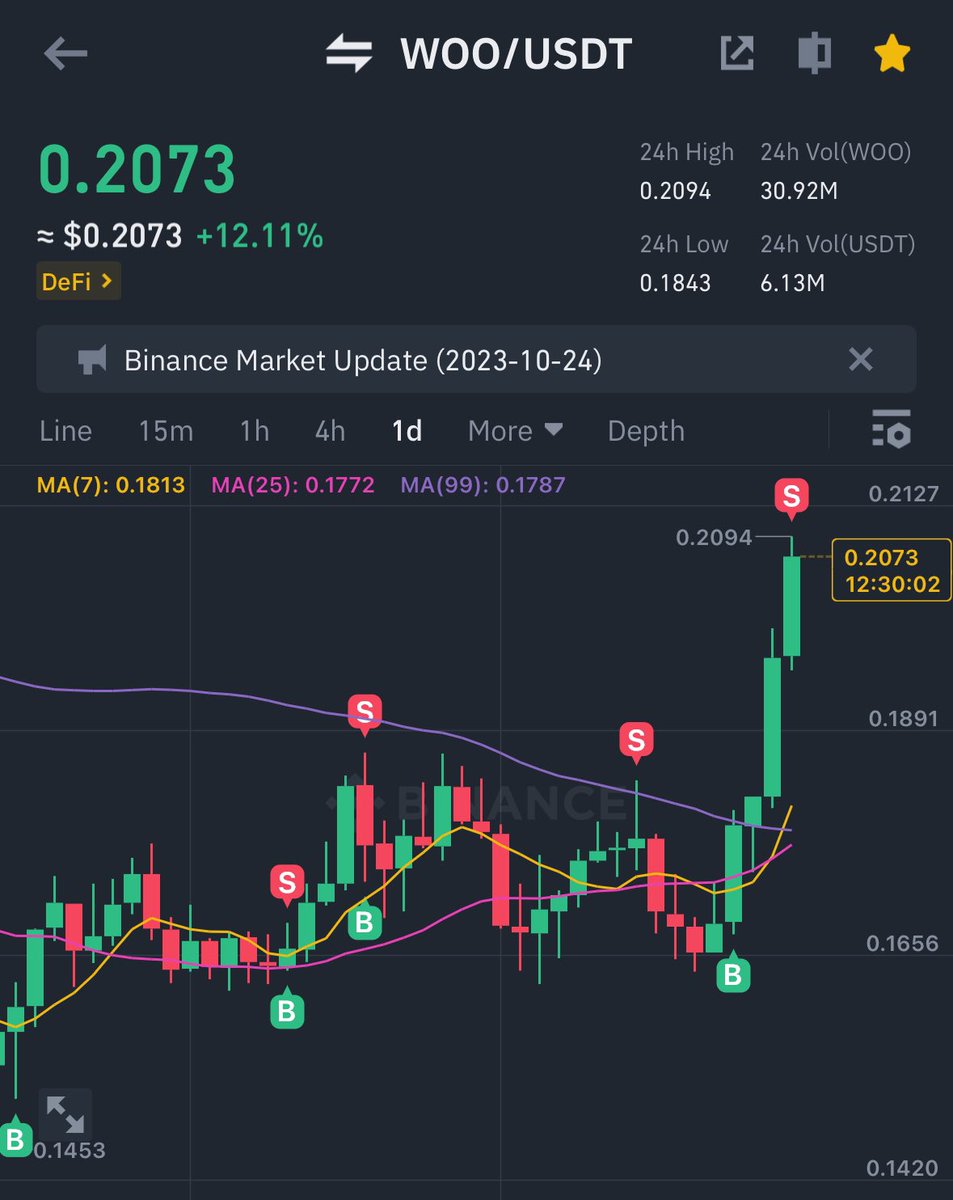Dismiss the Market Update banner
This screenshot has width=953, height=1200.
[860, 359]
